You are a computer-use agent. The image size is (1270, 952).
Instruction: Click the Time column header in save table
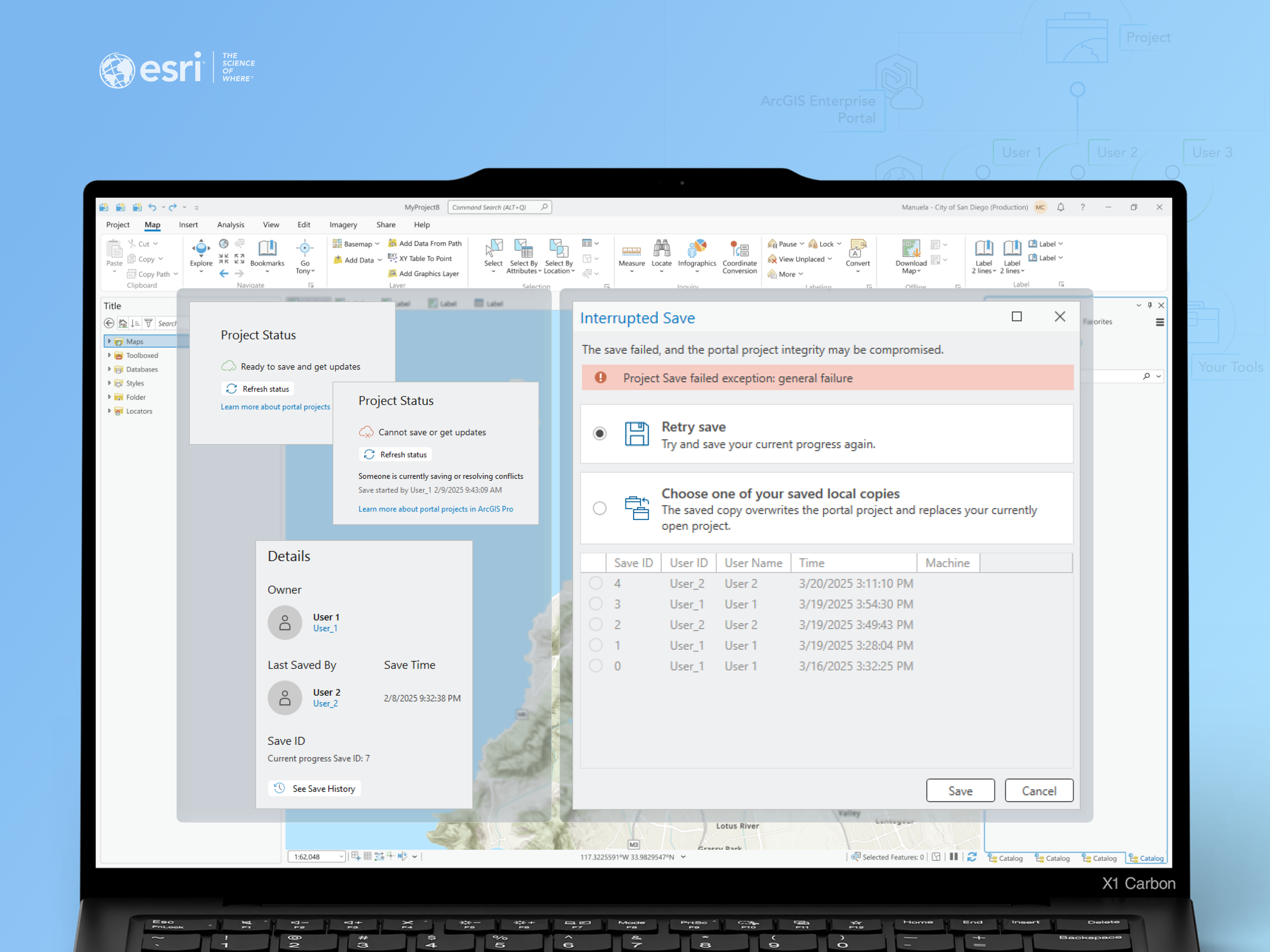(x=854, y=563)
